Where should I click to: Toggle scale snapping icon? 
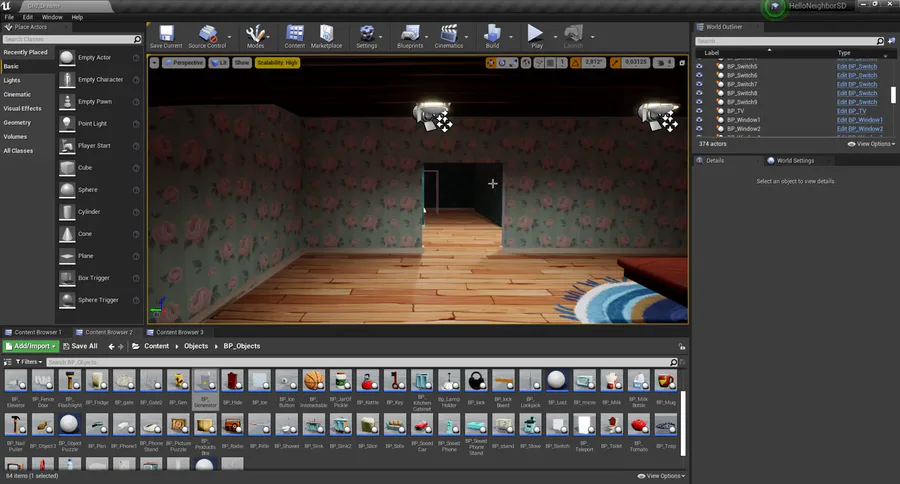615,63
